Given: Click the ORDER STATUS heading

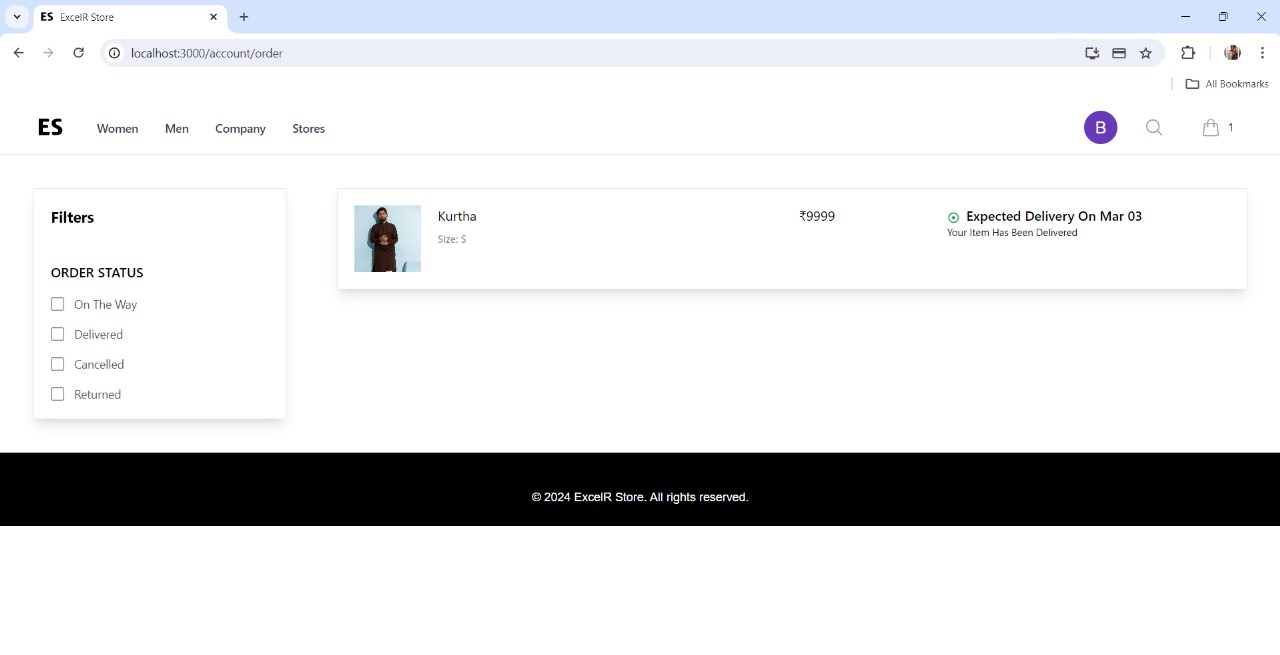Looking at the screenshot, I should point(97,272).
